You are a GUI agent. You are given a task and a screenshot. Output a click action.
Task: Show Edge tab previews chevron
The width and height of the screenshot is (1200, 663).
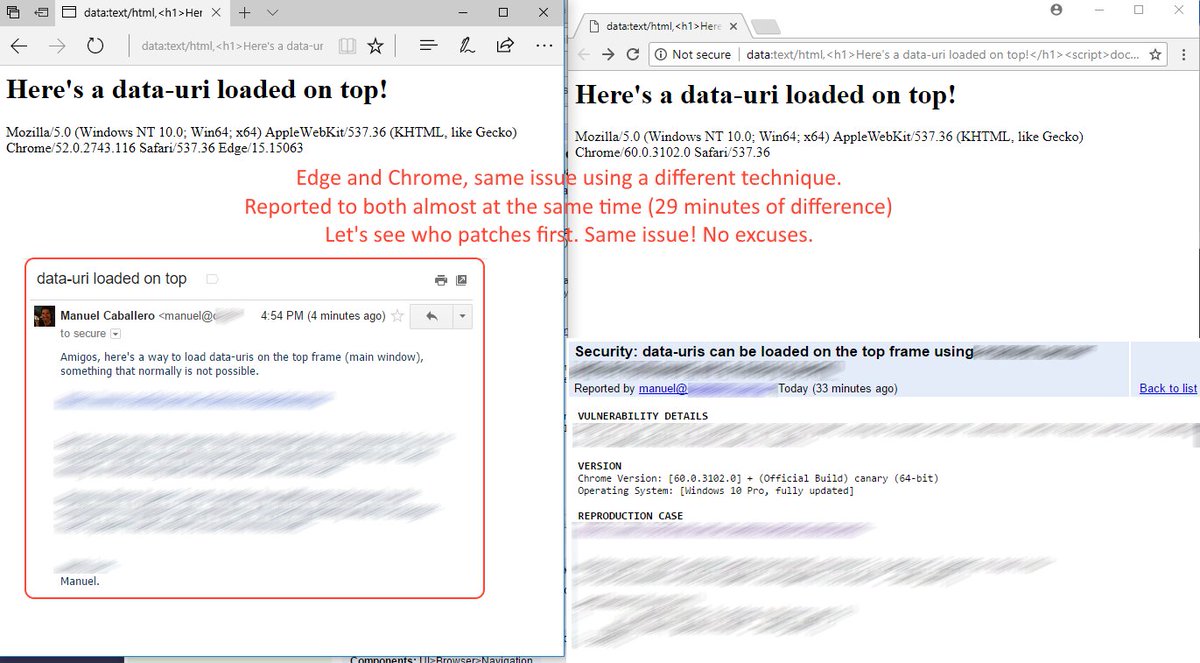coord(273,12)
